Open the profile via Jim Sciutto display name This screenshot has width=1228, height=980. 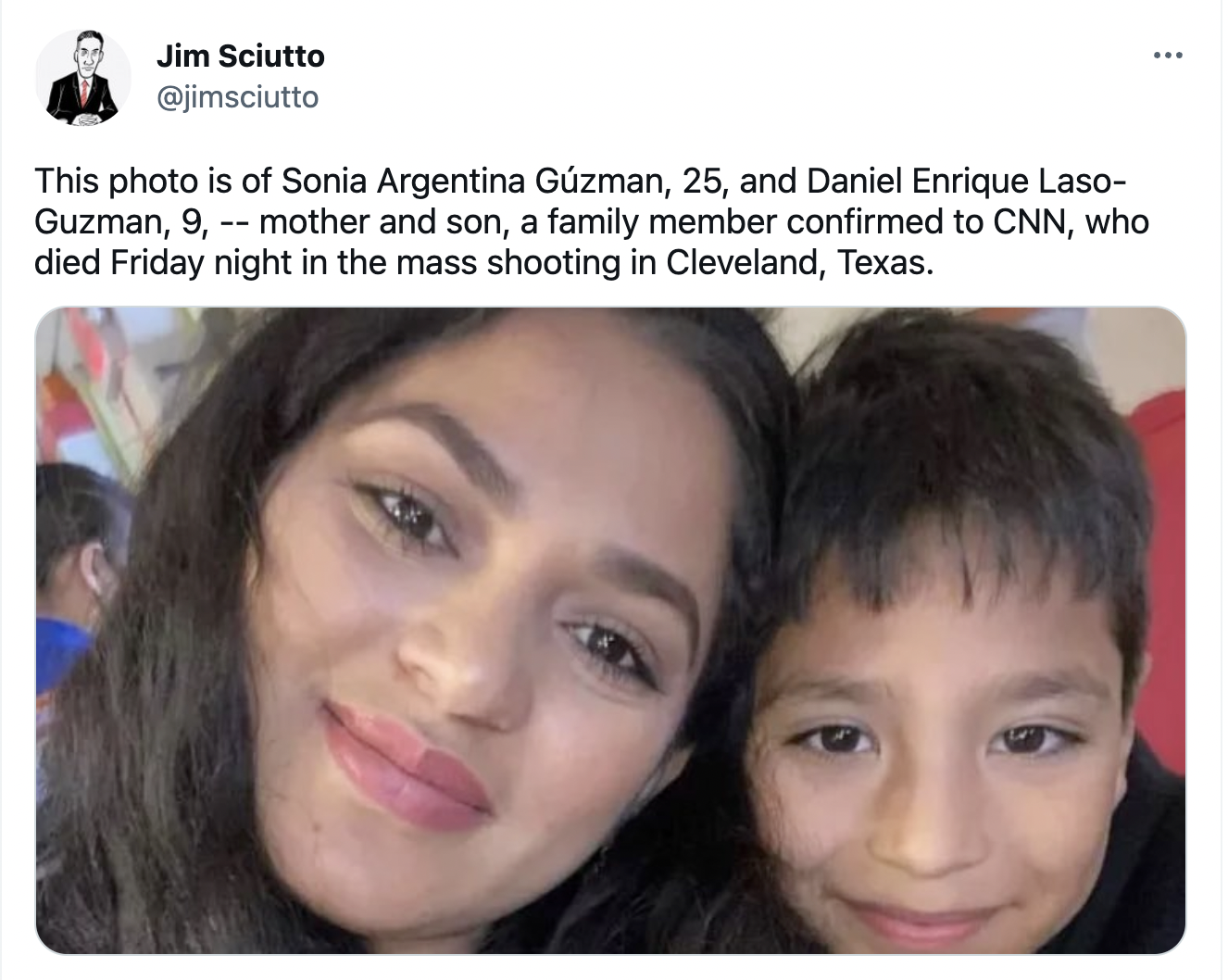coord(240,56)
